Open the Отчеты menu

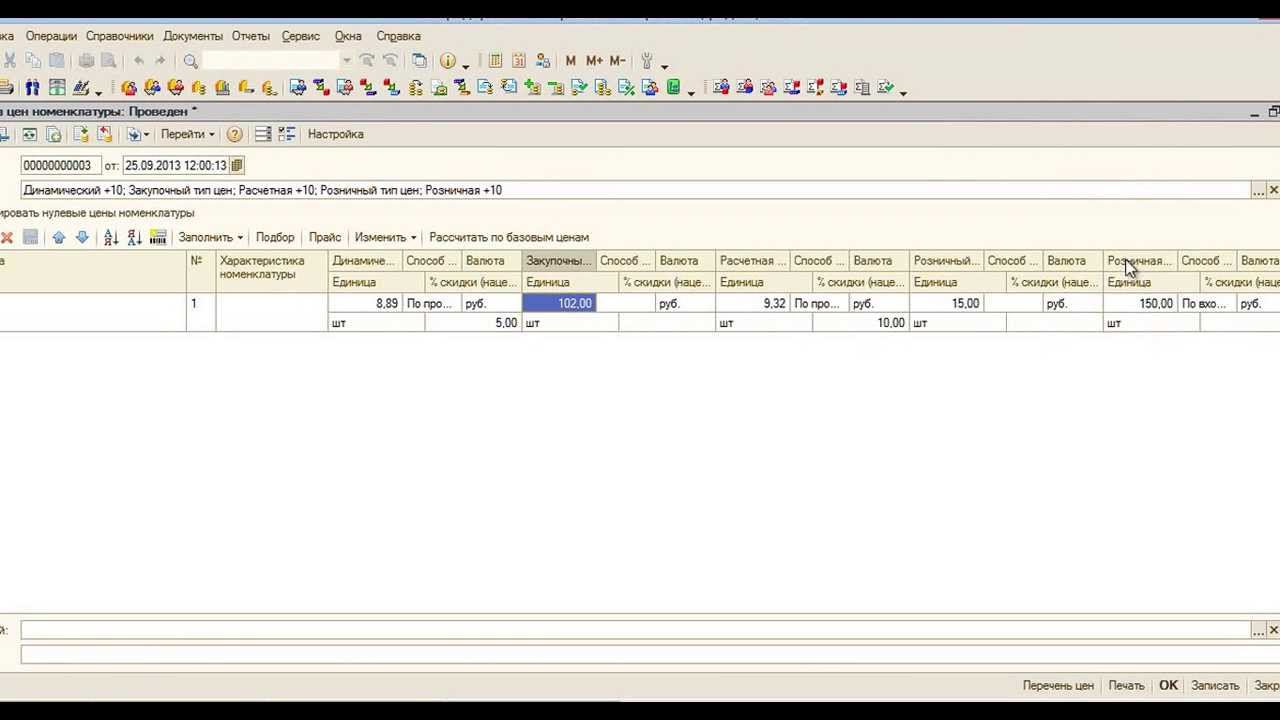pyautogui.click(x=251, y=36)
